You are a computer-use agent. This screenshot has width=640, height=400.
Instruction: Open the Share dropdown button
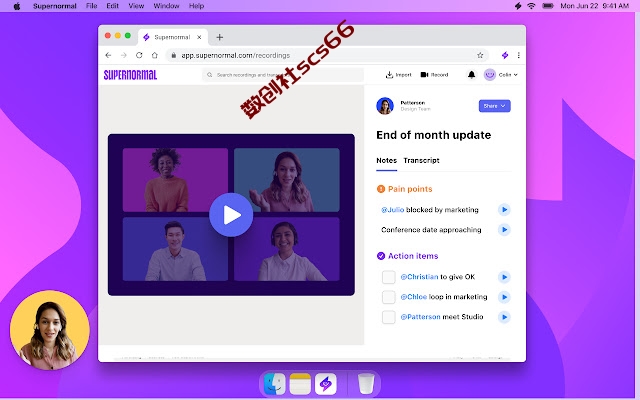(494, 106)
